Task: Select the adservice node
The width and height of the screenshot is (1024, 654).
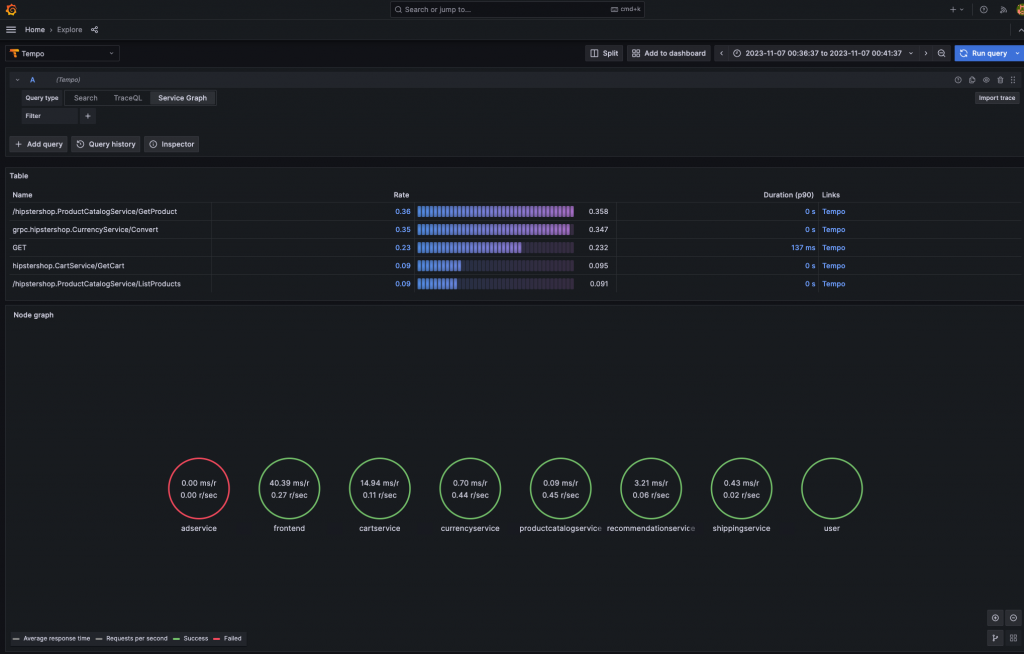Action: [199, 489]
